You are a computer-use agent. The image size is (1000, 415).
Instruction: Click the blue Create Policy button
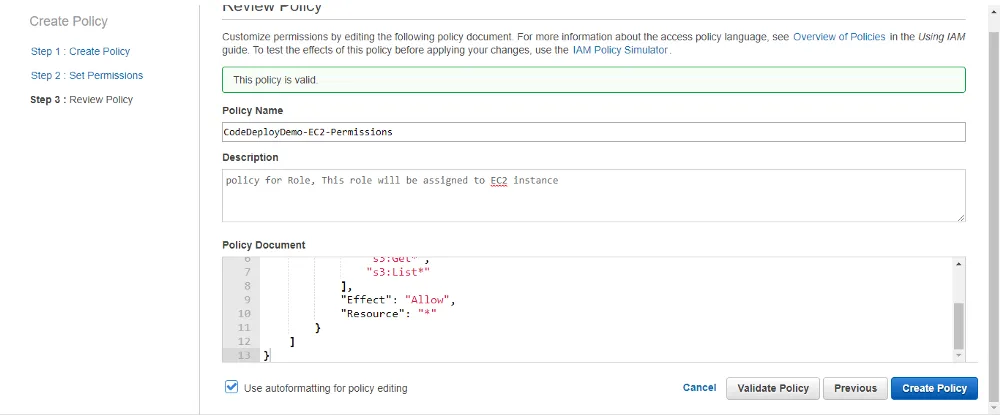coord(934,388)
